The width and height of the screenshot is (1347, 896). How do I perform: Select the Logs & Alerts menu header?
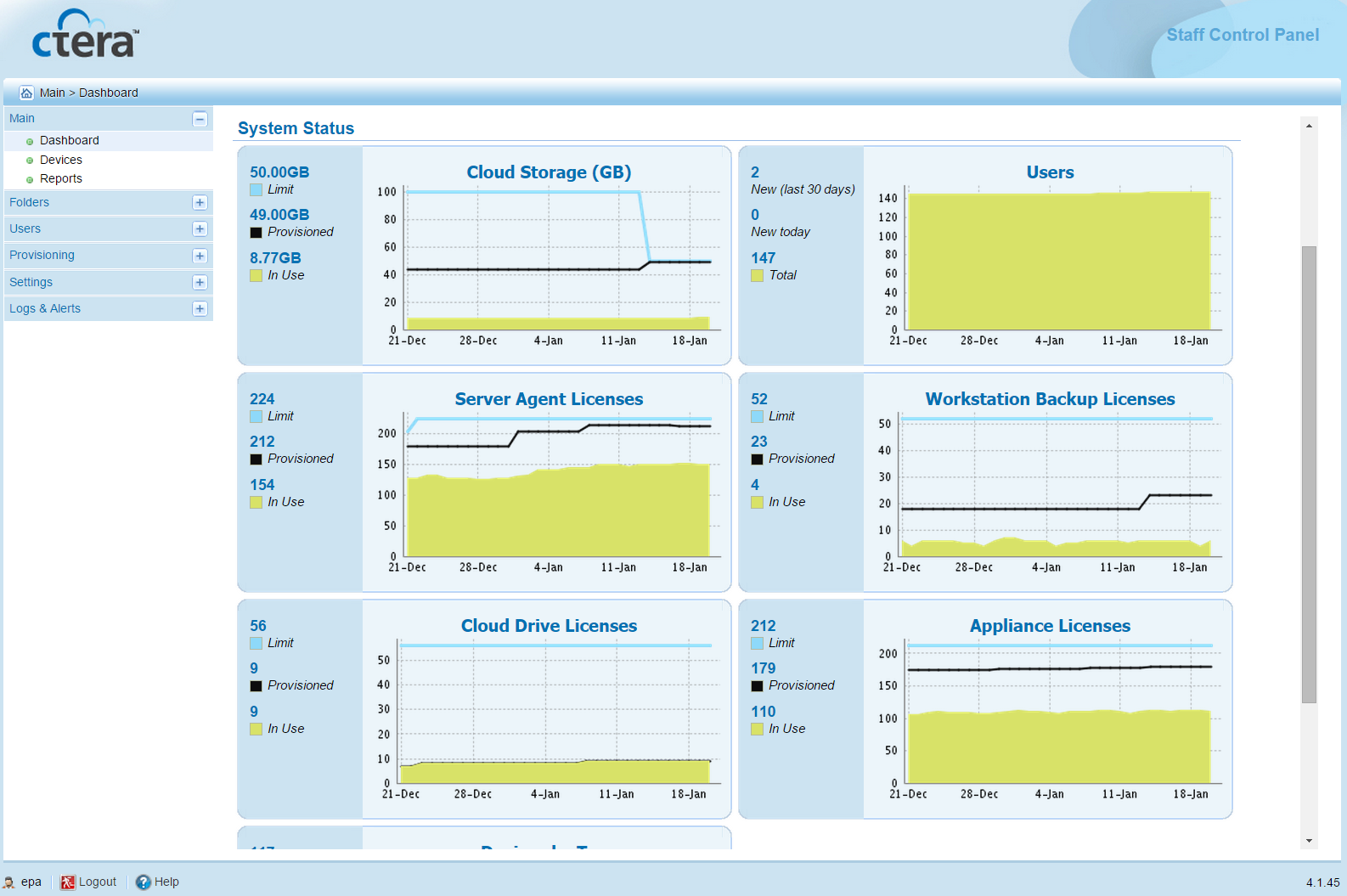[x=109, y=308]
